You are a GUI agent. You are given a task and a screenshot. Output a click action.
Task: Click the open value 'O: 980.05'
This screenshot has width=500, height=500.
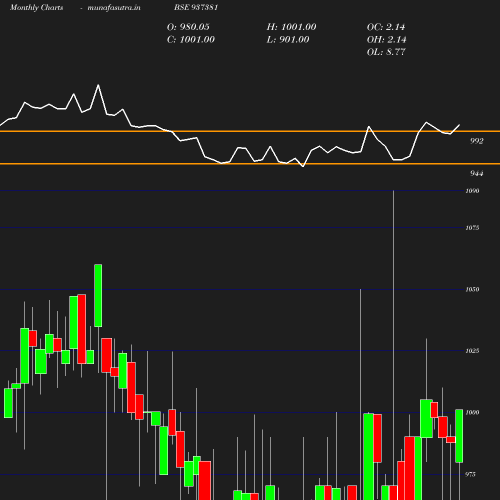click(x=188, y=27)
